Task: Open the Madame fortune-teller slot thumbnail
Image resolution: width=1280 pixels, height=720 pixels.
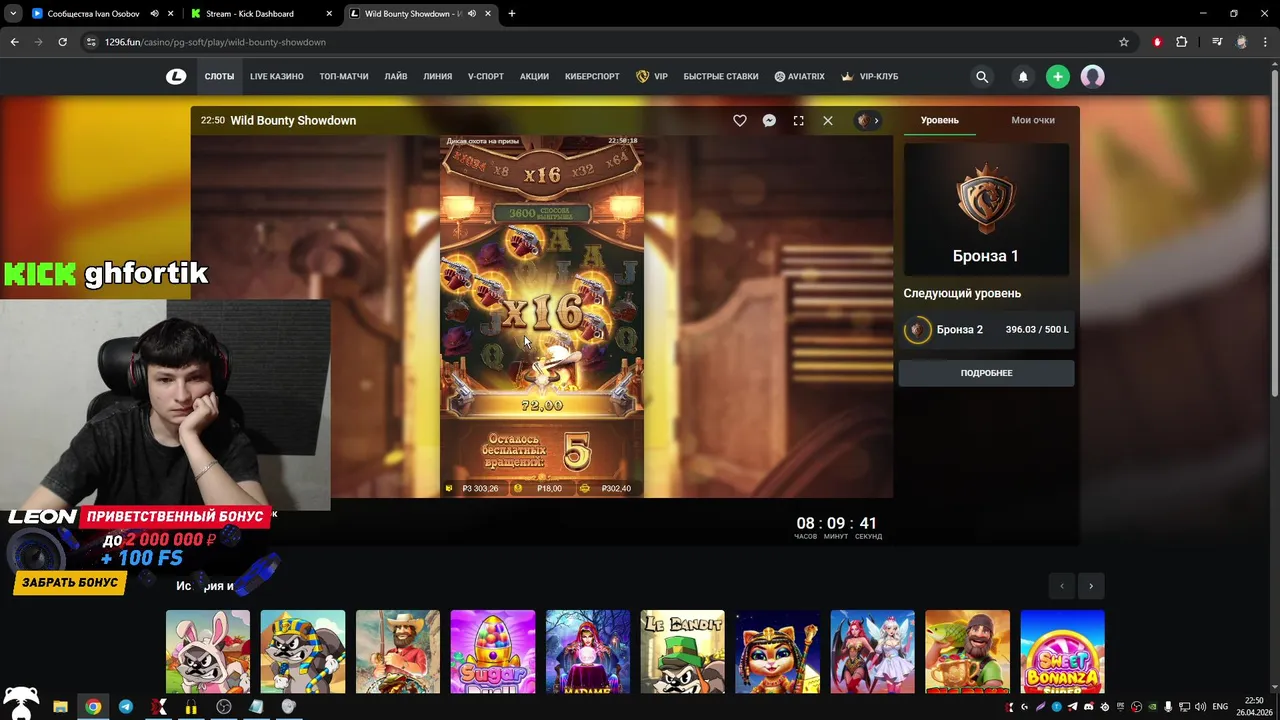Action: 588,652
